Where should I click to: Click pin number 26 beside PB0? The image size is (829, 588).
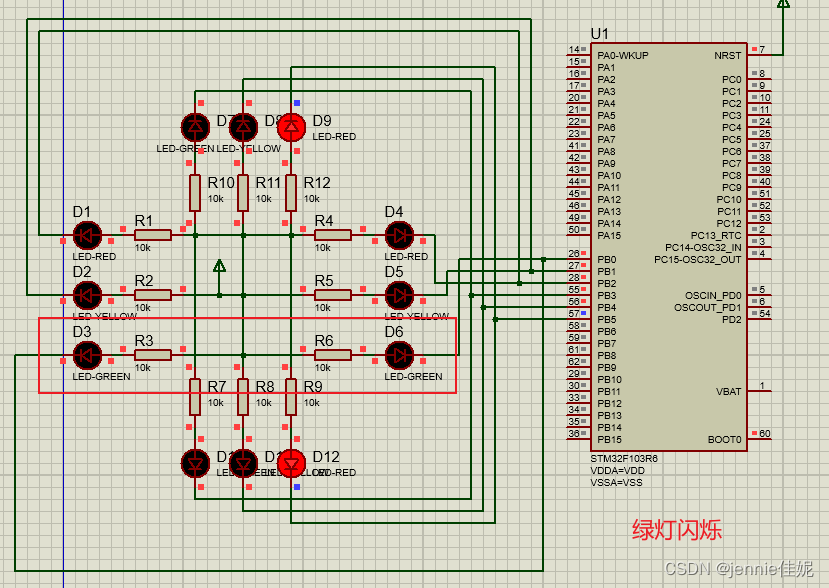pos(574,253)
